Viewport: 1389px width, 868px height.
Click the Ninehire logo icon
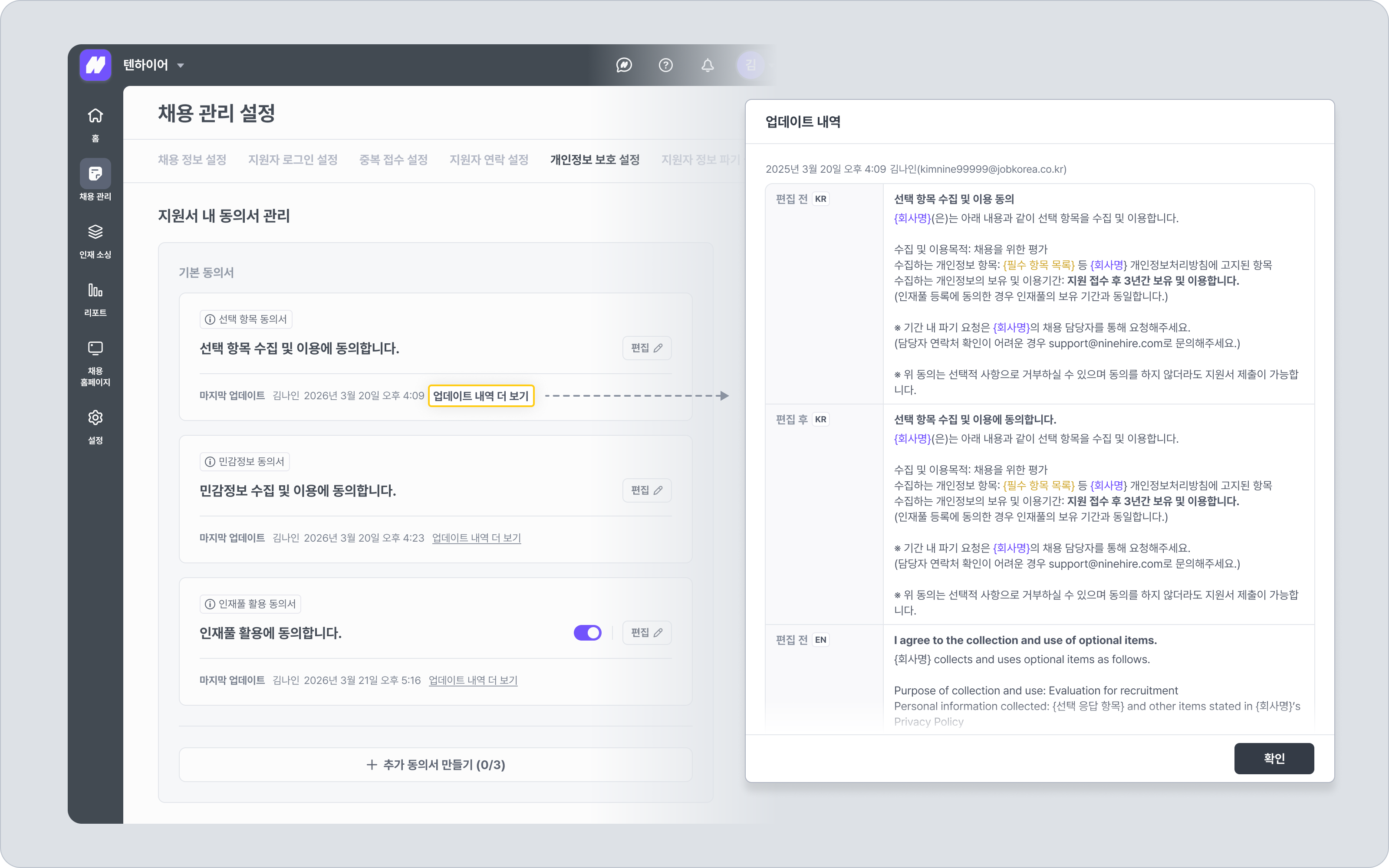pos(95,65)
